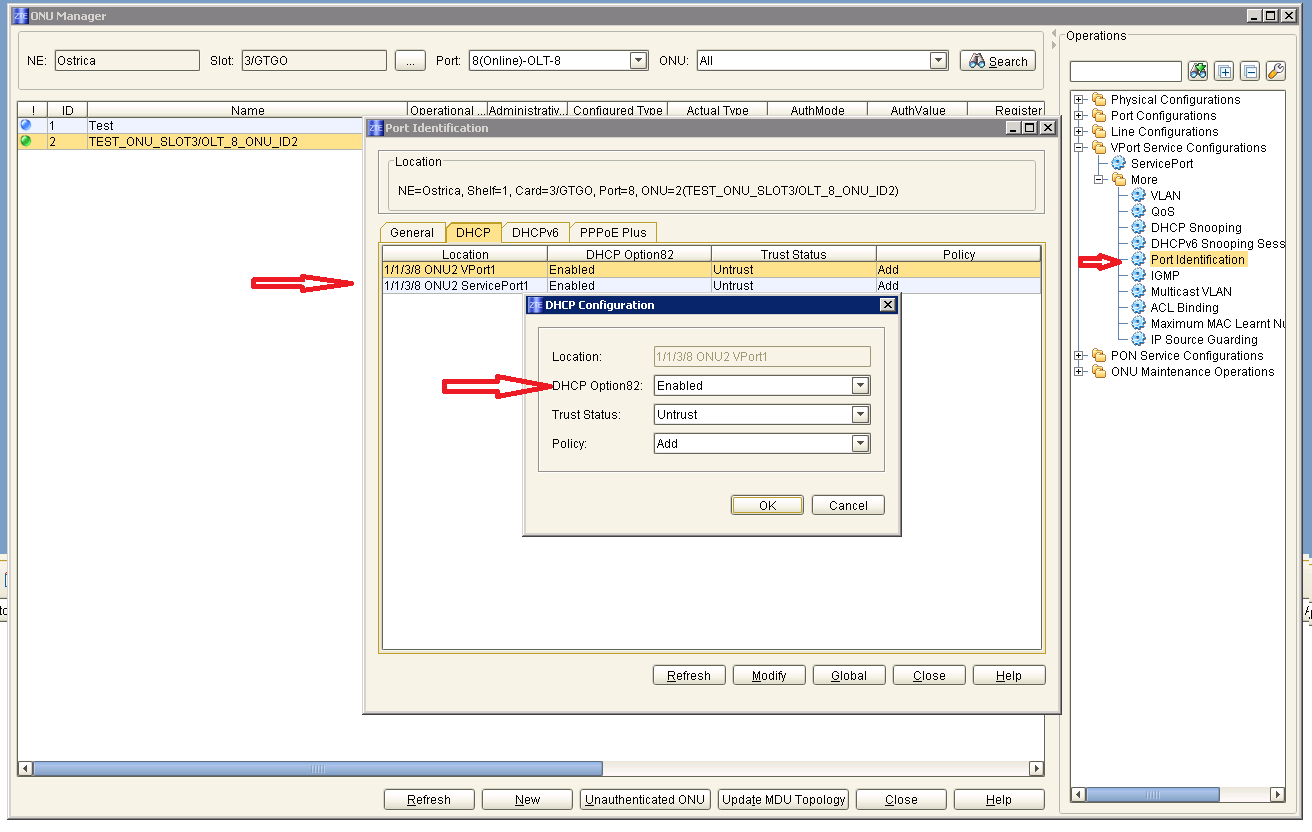Click the ONU list horizontal scrollbar
The height and width of the screenshot is (832, 1312).
click(x=318, y=769)
